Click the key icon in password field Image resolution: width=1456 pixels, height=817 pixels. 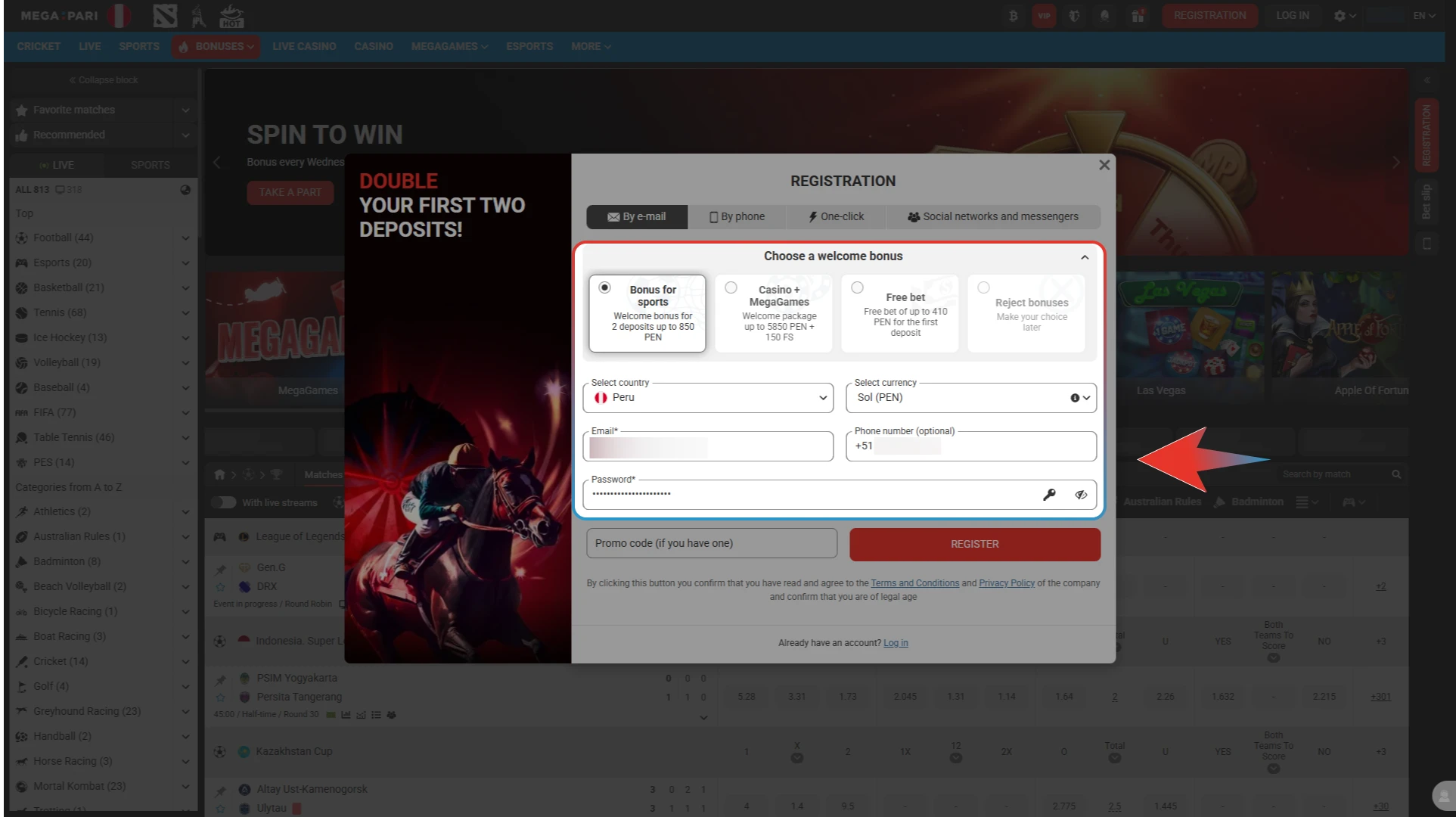coord(1049,495)
